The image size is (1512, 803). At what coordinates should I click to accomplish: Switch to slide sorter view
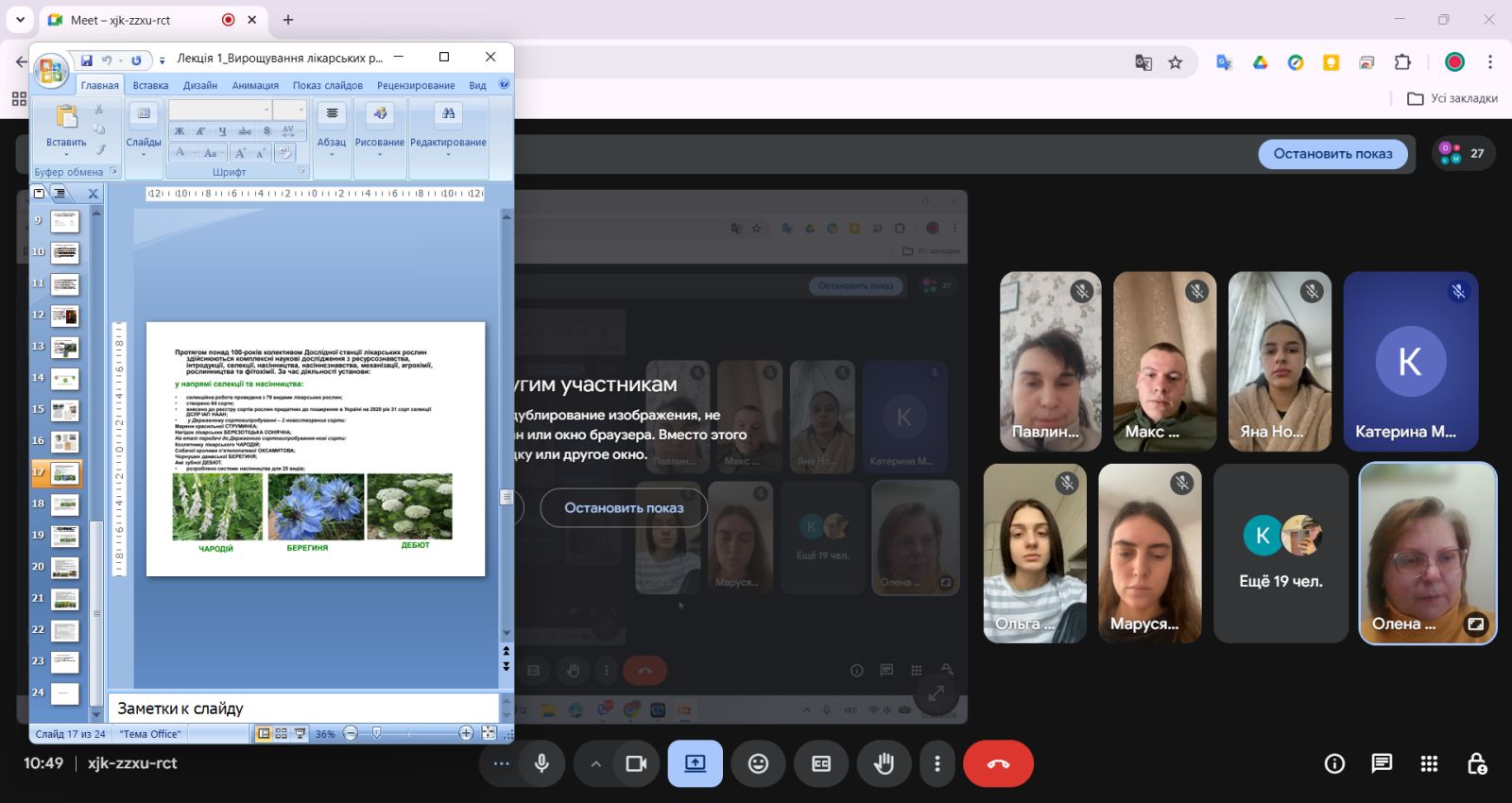(282, 733)
